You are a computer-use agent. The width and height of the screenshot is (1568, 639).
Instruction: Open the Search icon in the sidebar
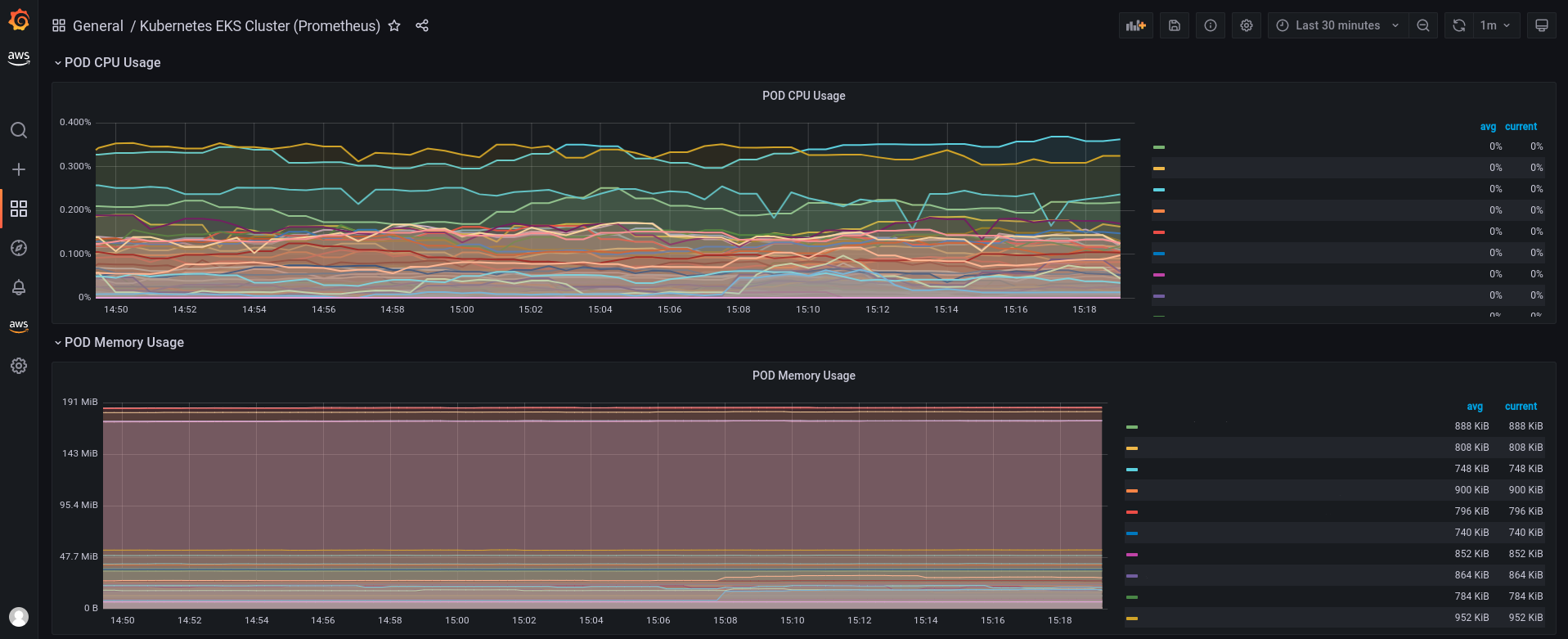pyautogui.click(x=19, y=130)
